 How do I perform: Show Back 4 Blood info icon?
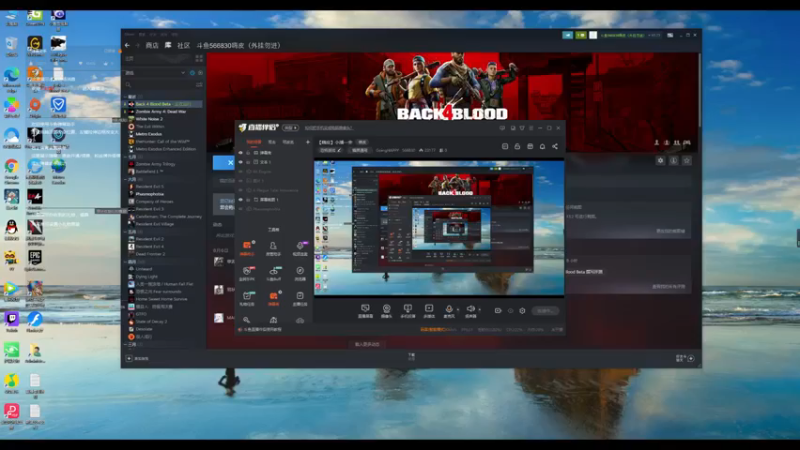[x=673, y=160]
